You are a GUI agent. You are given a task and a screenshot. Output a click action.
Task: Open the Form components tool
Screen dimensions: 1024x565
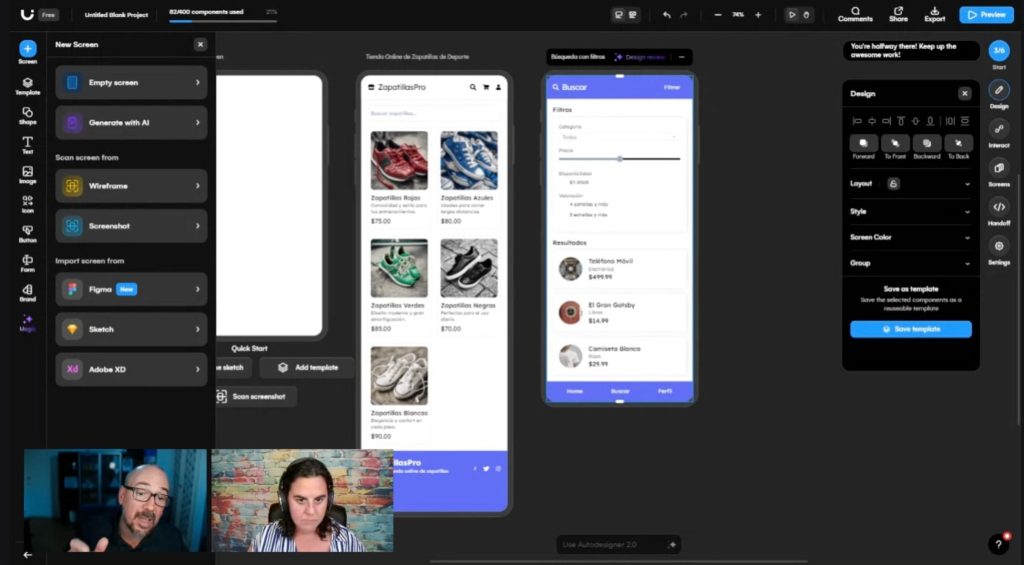[27, 263]
